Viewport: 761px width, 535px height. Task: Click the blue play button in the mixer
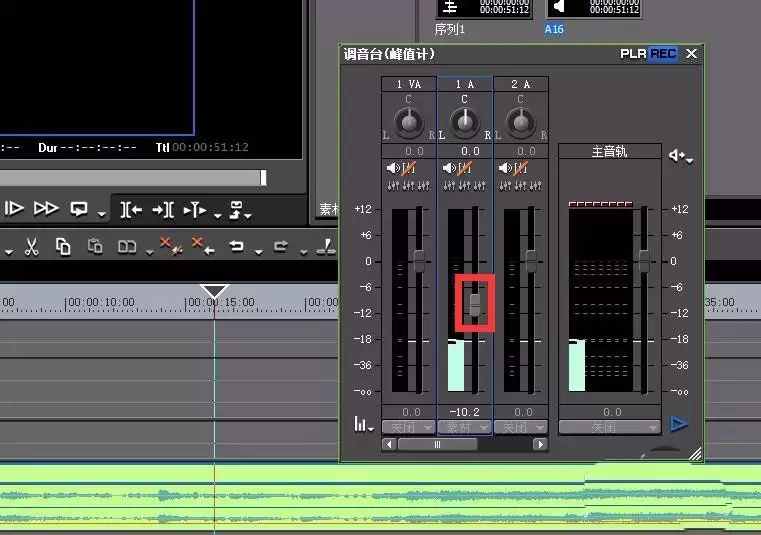(678, 424)
